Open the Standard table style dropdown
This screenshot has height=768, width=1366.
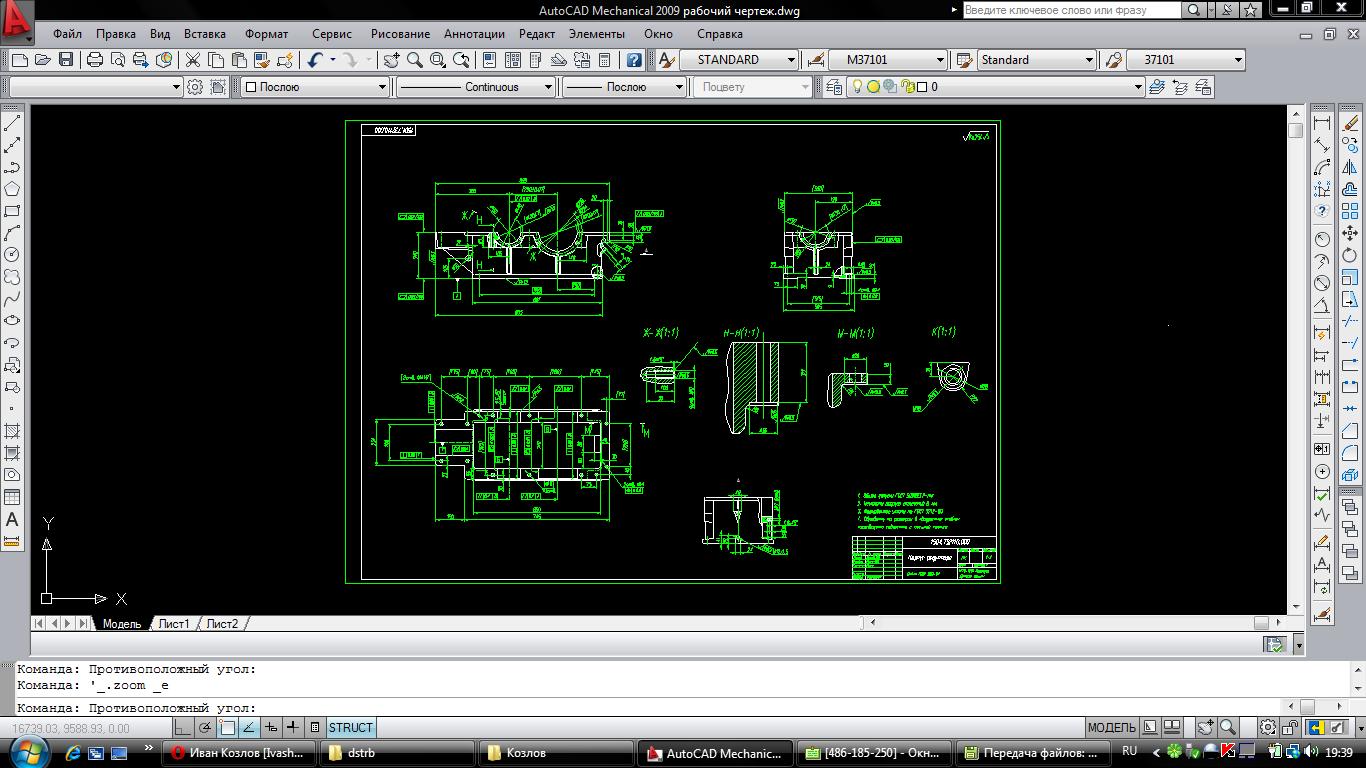click(x=1037, y=60)
